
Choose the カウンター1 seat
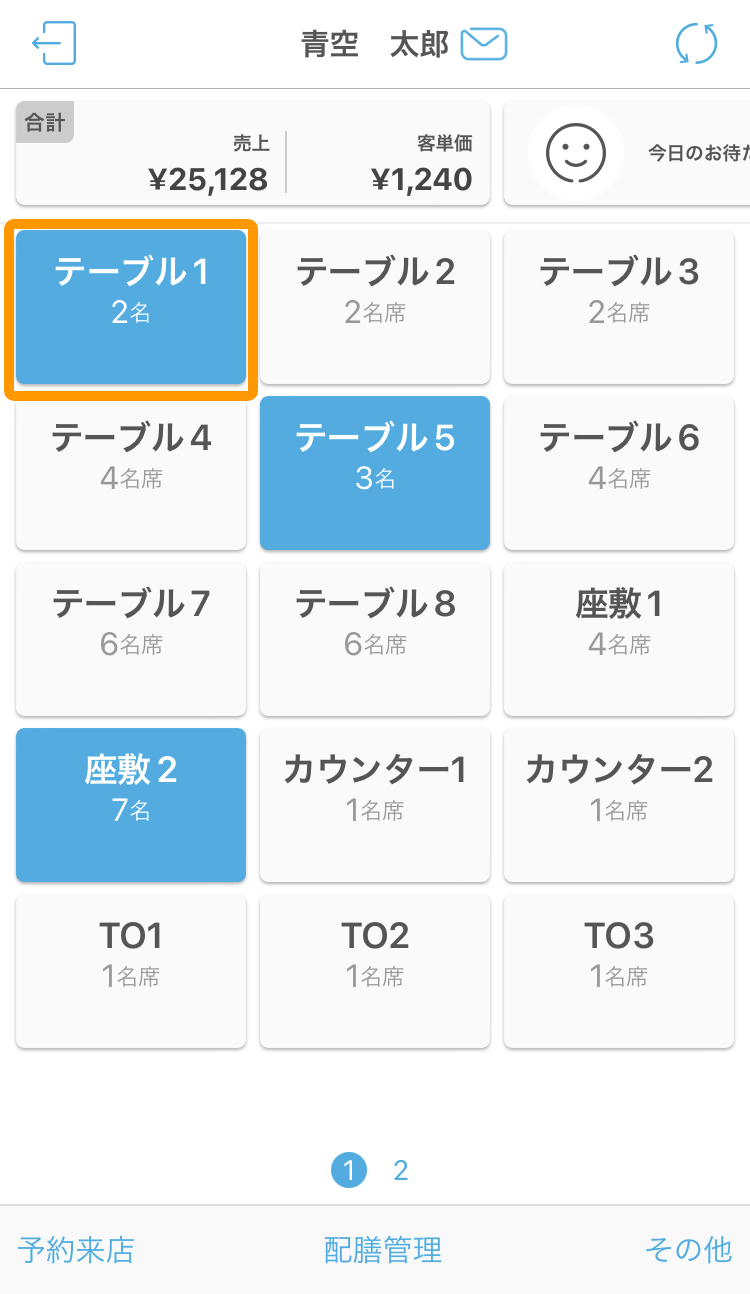tap(375, 805)
